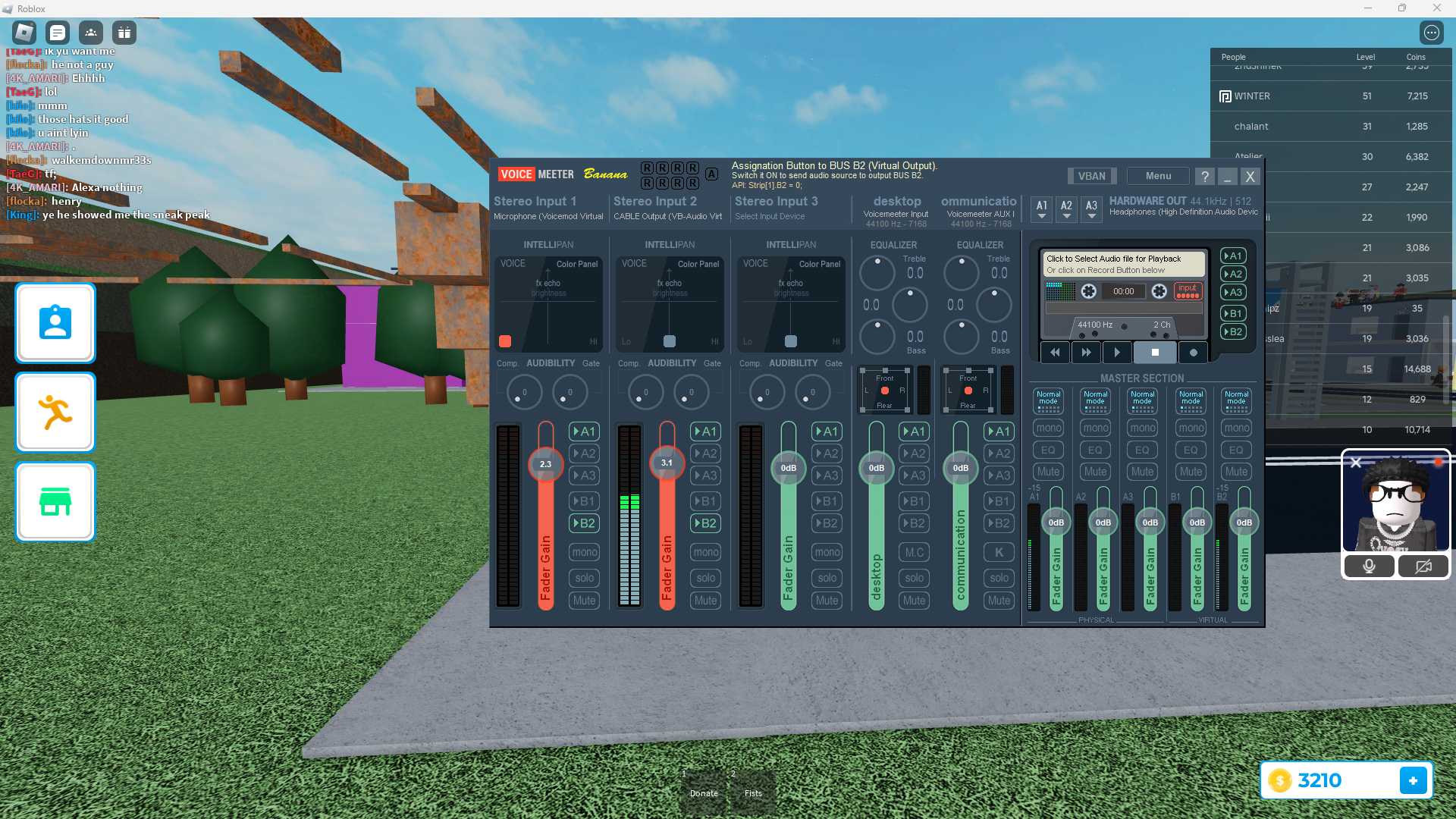This screenshot has width=1456, height=819.
Task: Play the Voicemeeter cassette recorder
Action: pyautogui.click(x=1116, y=353)
